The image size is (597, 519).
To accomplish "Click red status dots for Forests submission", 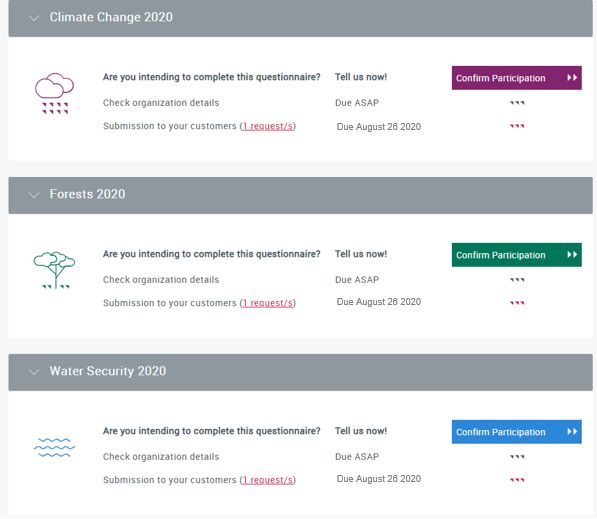I will (517, 303).
